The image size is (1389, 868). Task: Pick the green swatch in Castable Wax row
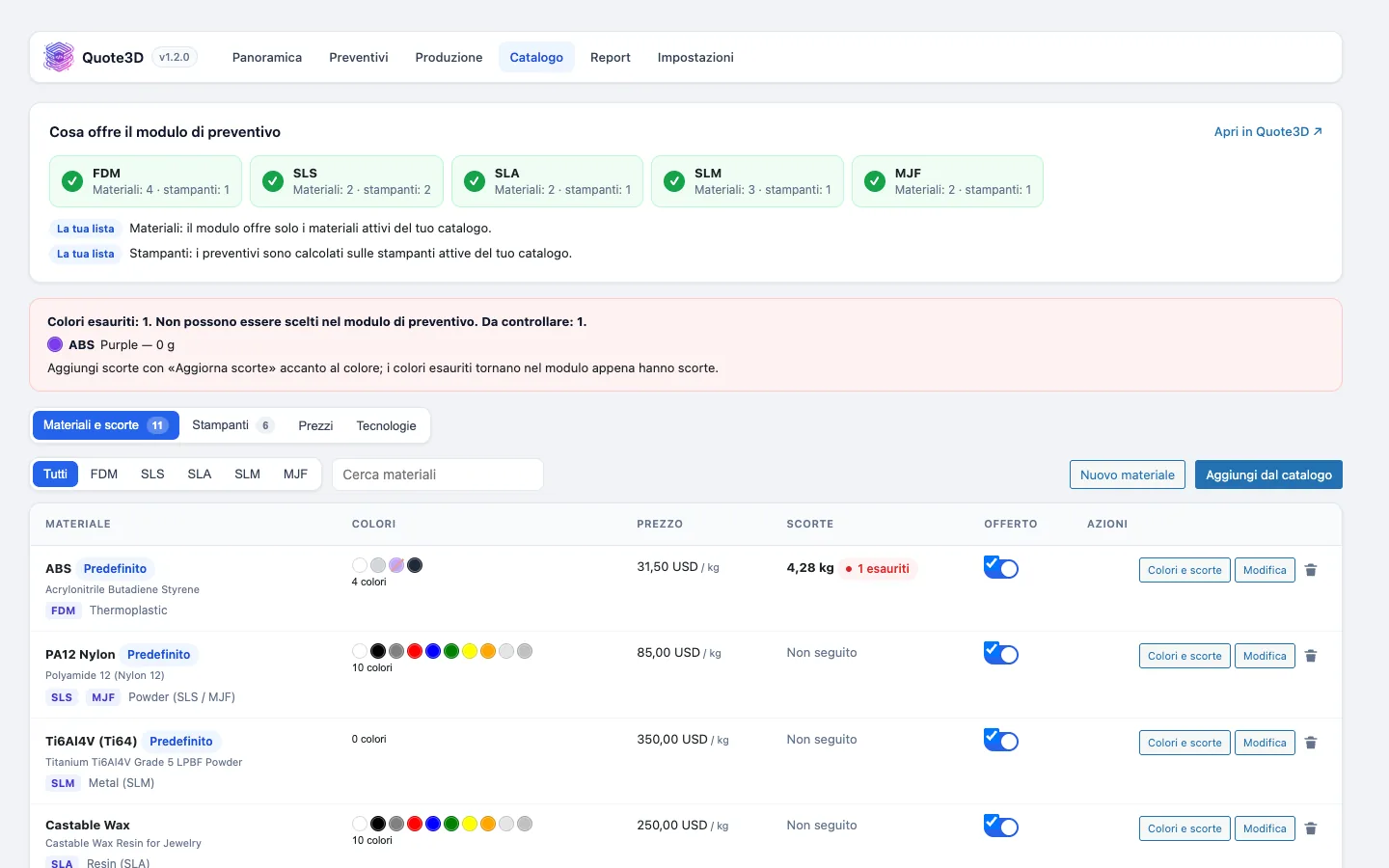pyautogui.click(x=451, y=824)
